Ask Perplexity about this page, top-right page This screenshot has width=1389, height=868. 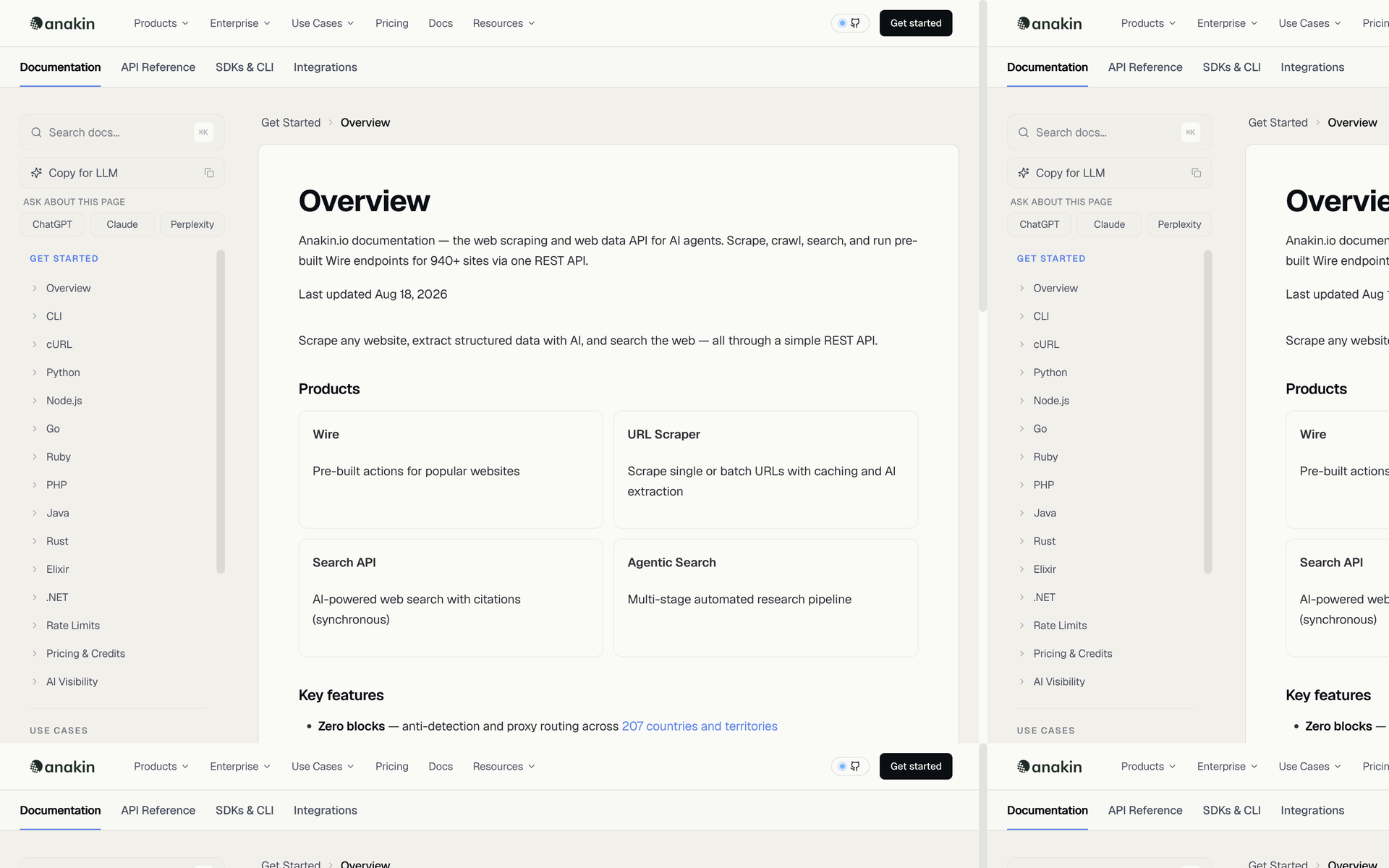(1179, 224)
